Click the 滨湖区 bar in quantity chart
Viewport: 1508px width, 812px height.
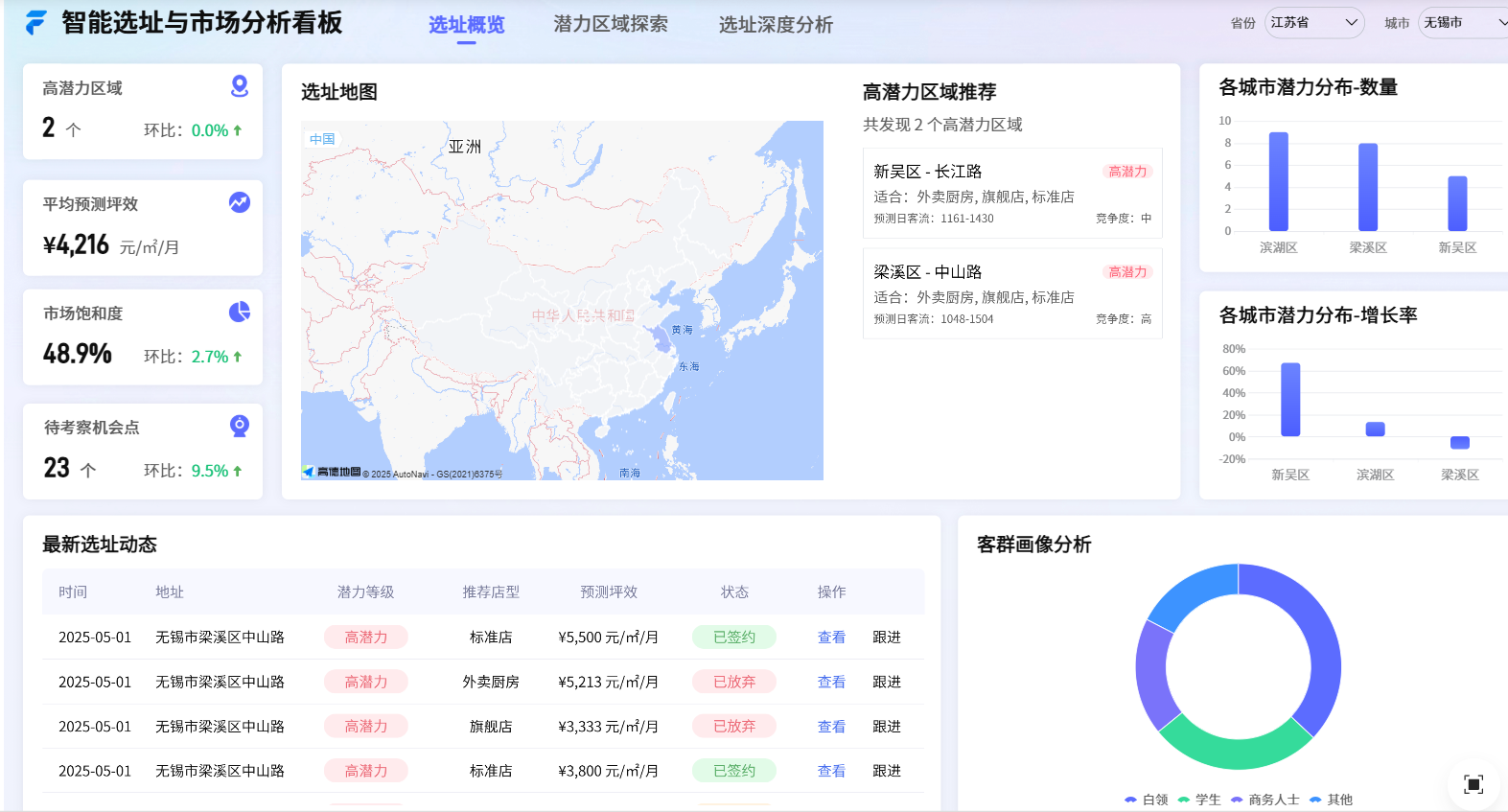click(1279, 181)
